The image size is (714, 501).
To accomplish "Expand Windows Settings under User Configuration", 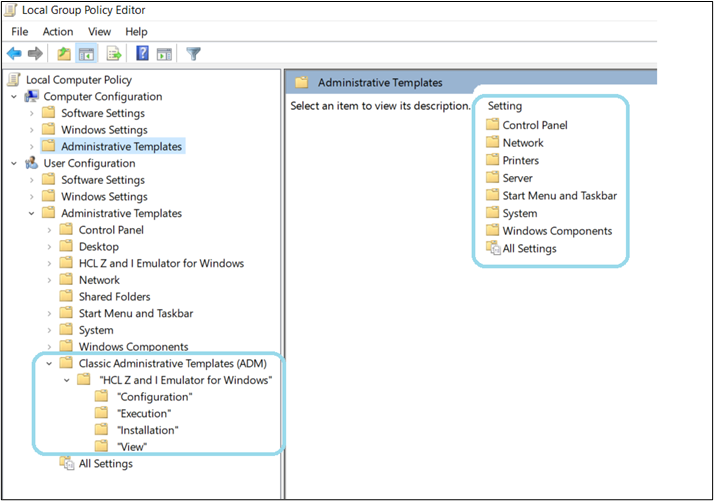I will pos(32,197).
